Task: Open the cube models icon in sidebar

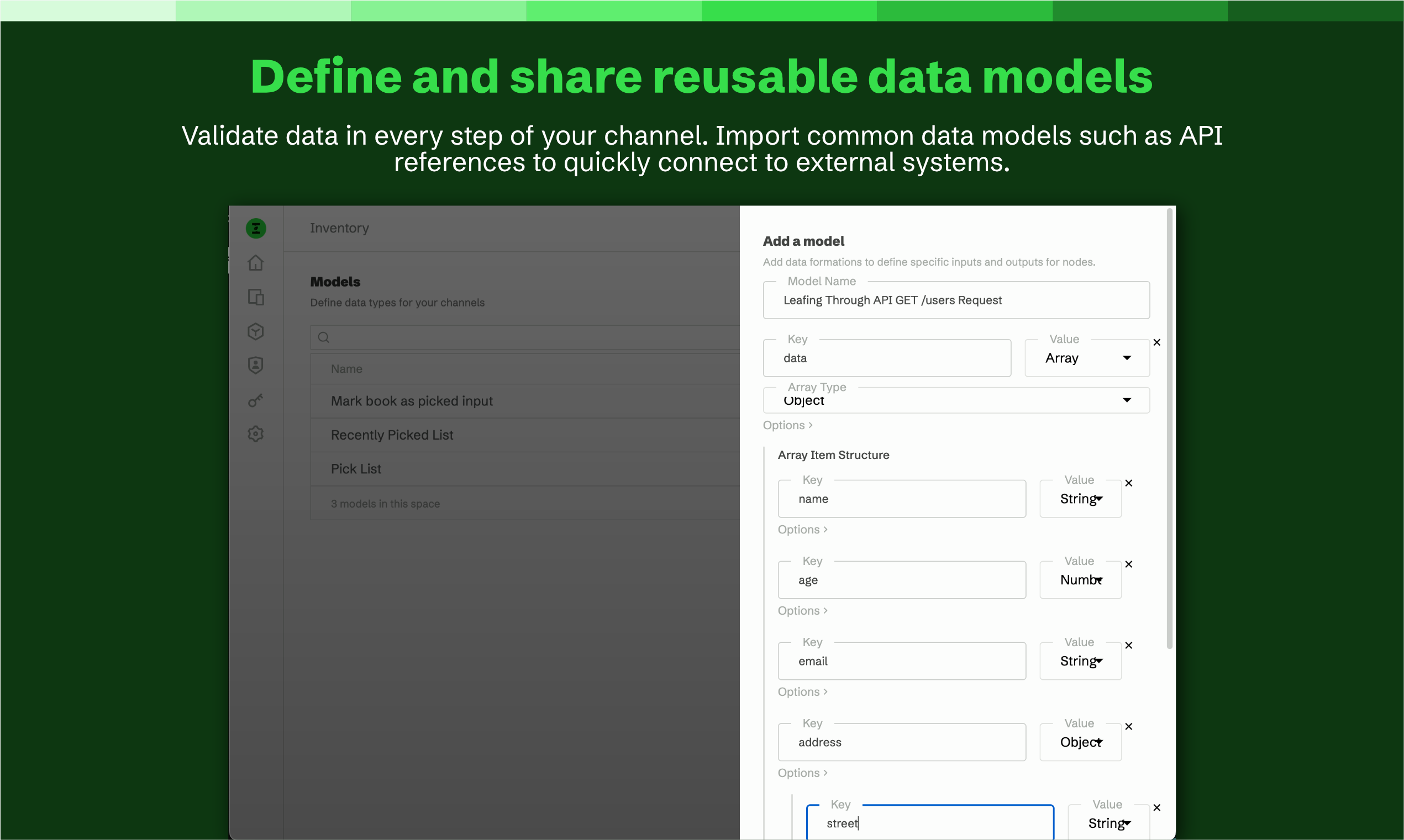Action: tap(256, 331)
